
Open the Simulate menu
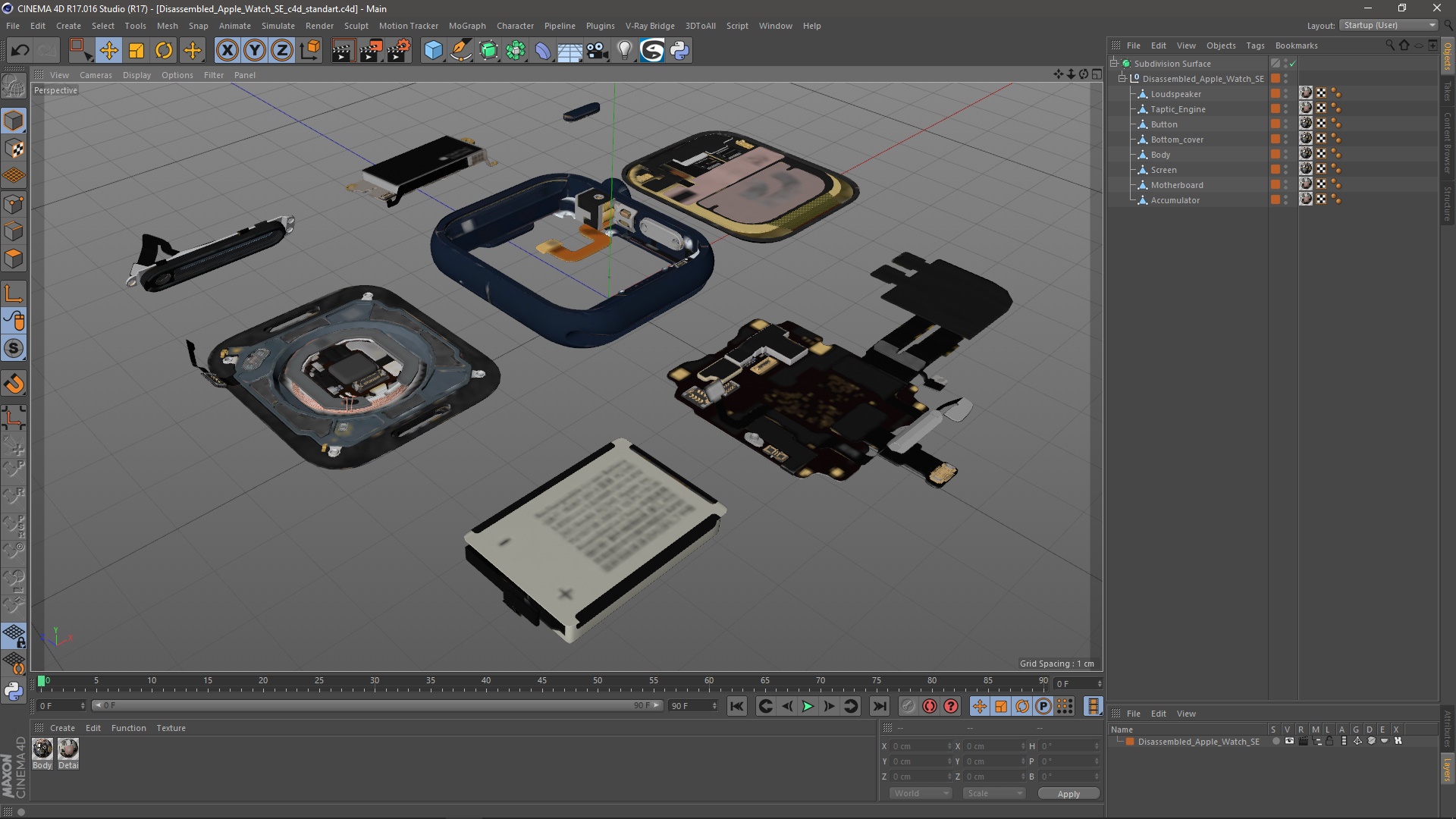coord(278,26)
